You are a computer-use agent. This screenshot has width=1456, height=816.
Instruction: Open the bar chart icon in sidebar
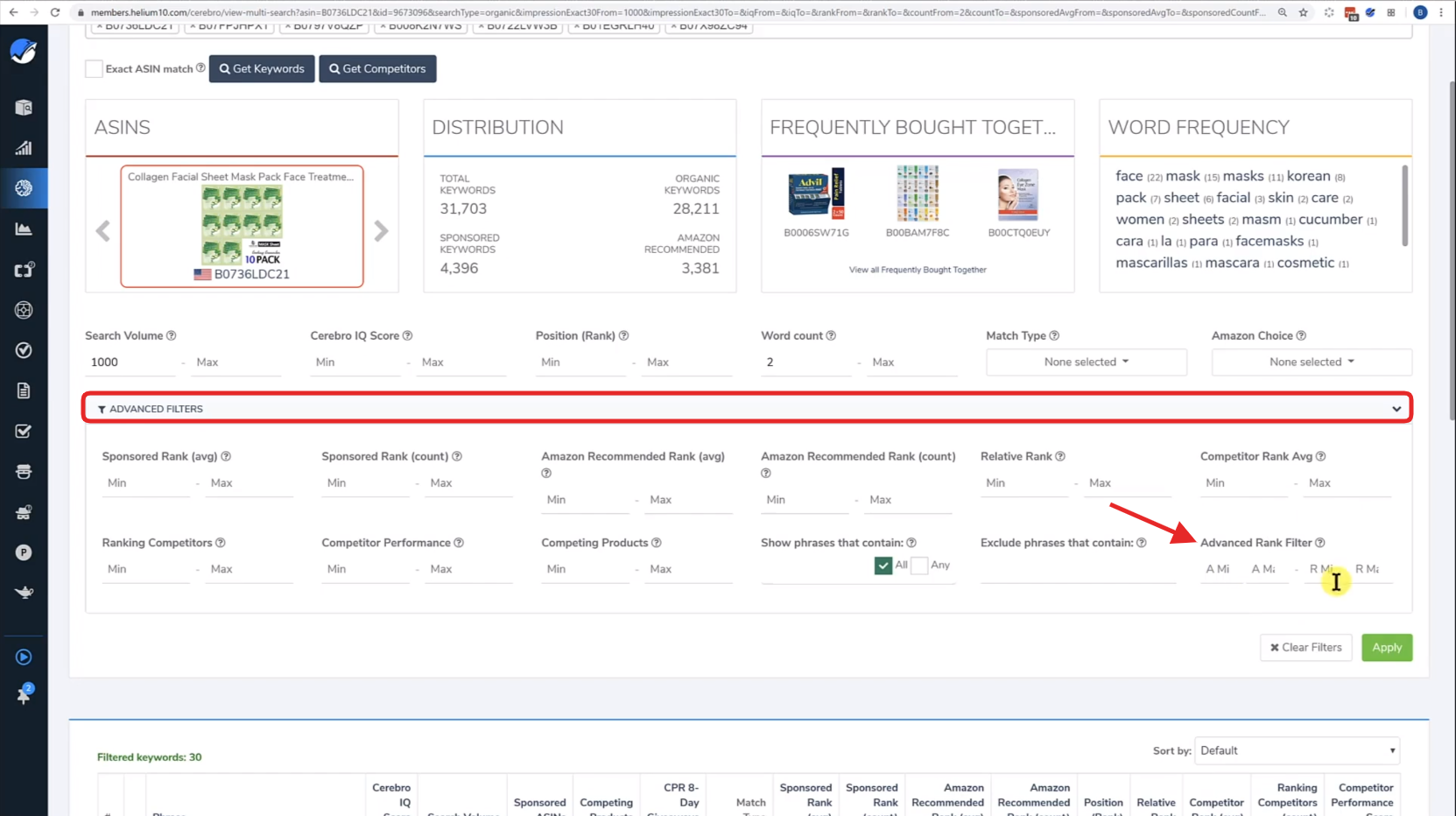click(x=24, y=148)
